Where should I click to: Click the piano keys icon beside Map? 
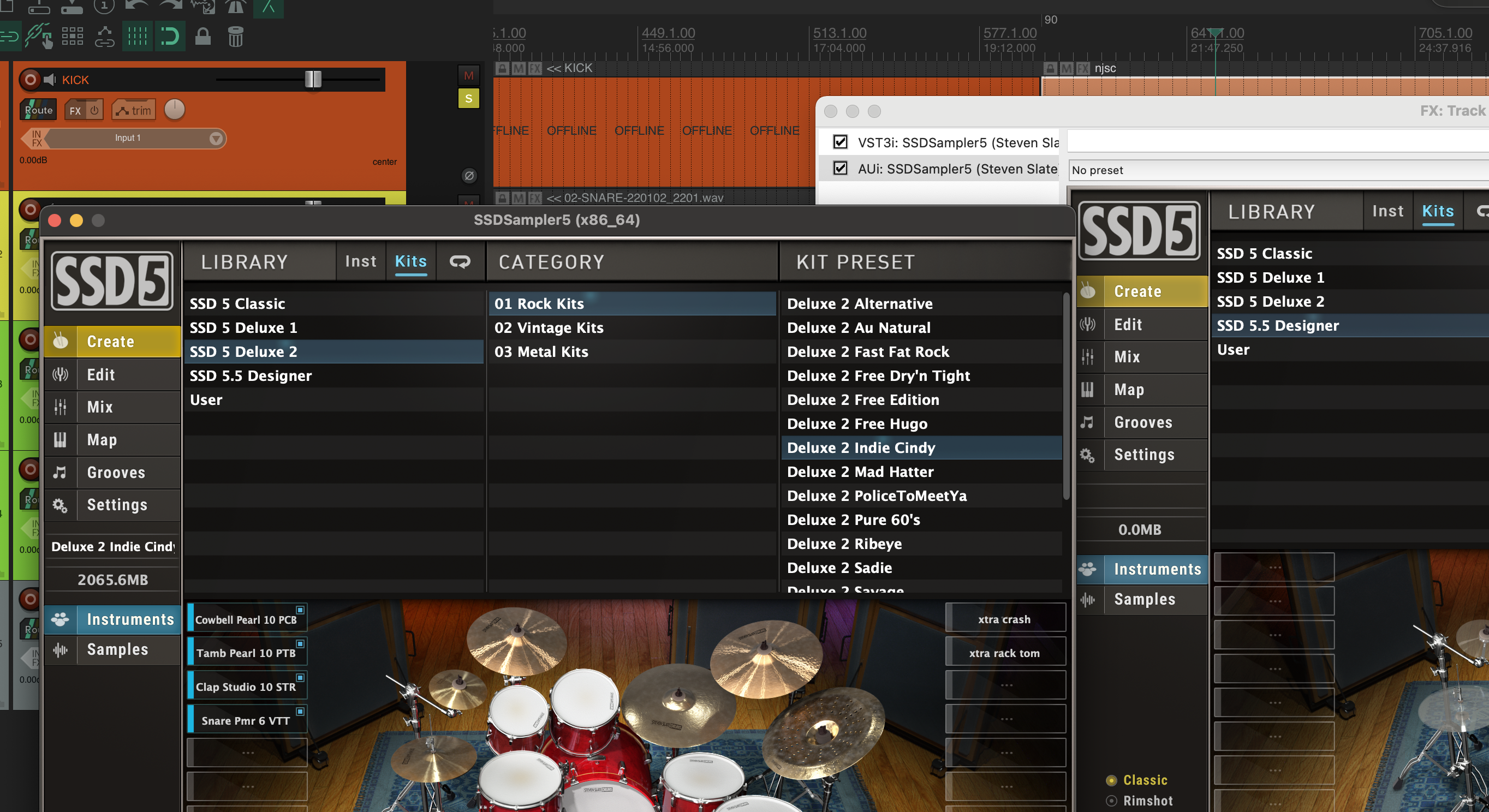(60, 440)
